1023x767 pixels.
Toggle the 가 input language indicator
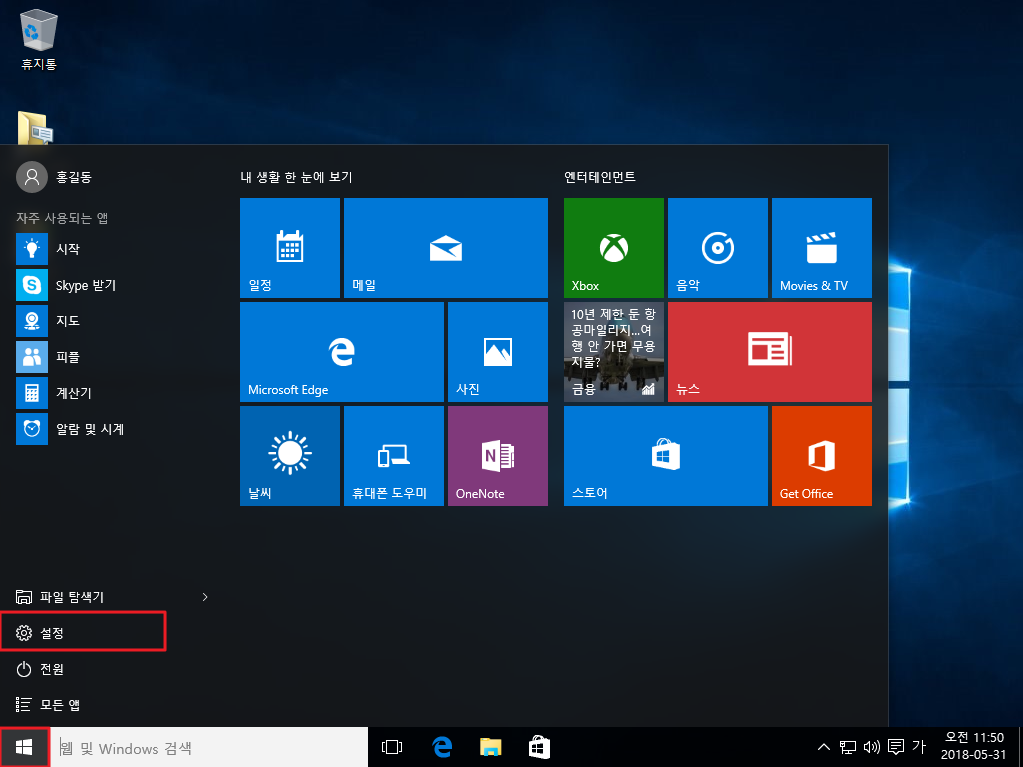click(x=919, y=747)
